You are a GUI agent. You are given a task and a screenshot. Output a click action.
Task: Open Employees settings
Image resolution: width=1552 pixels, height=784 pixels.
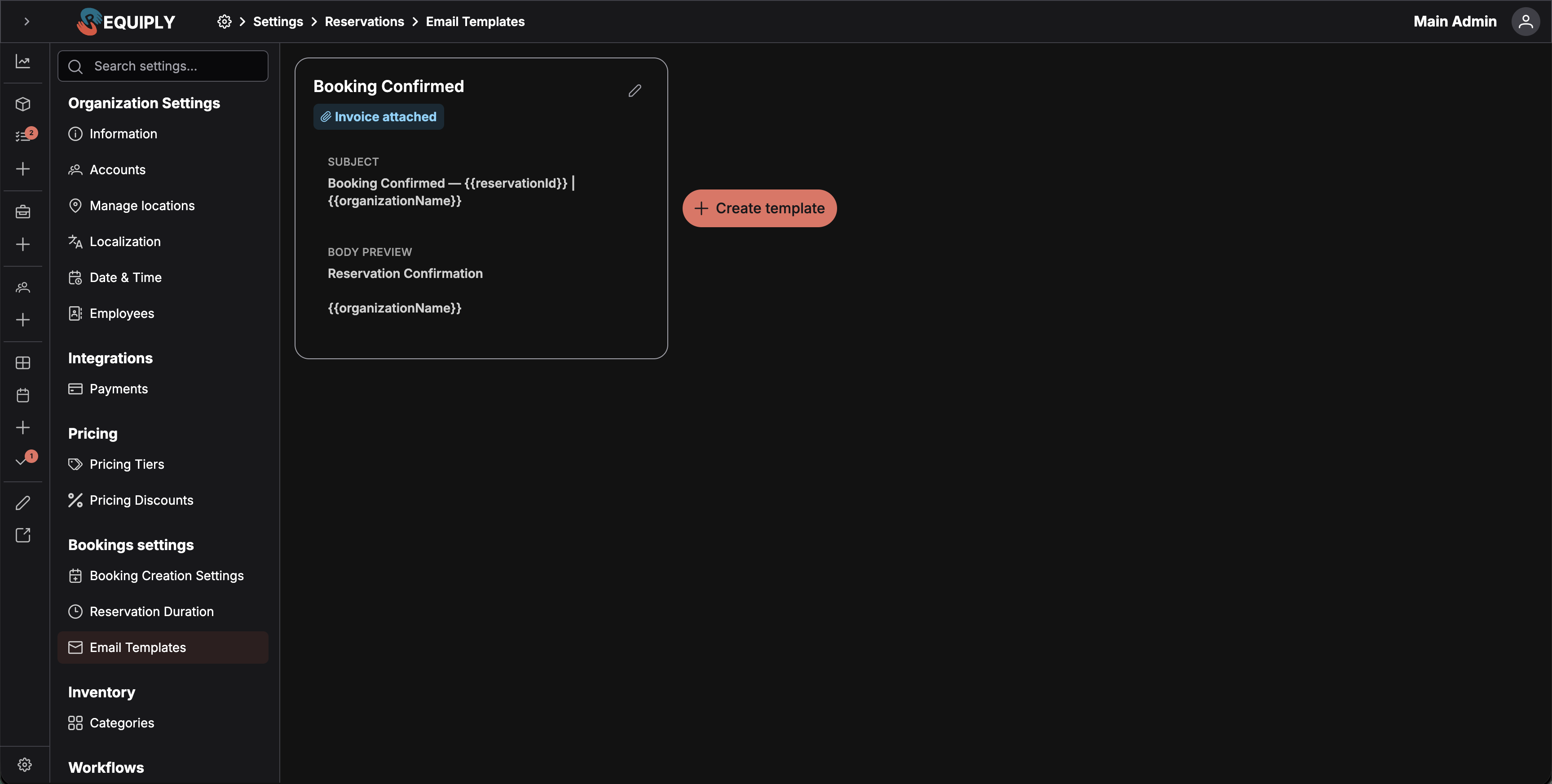point(163,313)
